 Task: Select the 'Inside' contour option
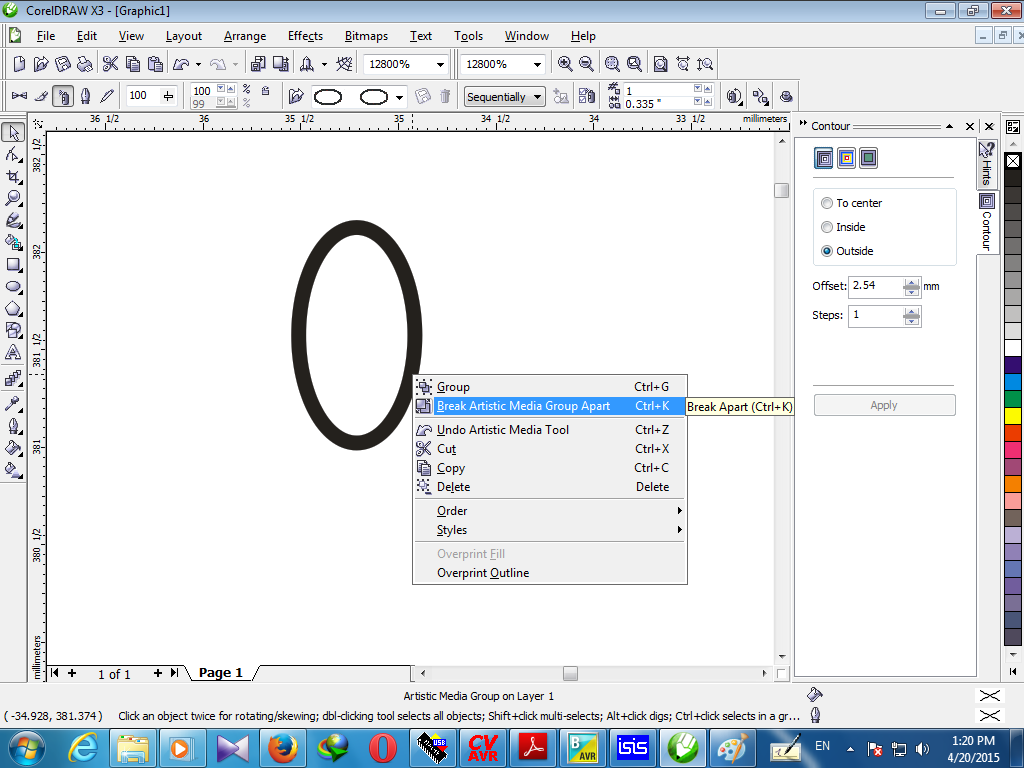tap(827, 227)
